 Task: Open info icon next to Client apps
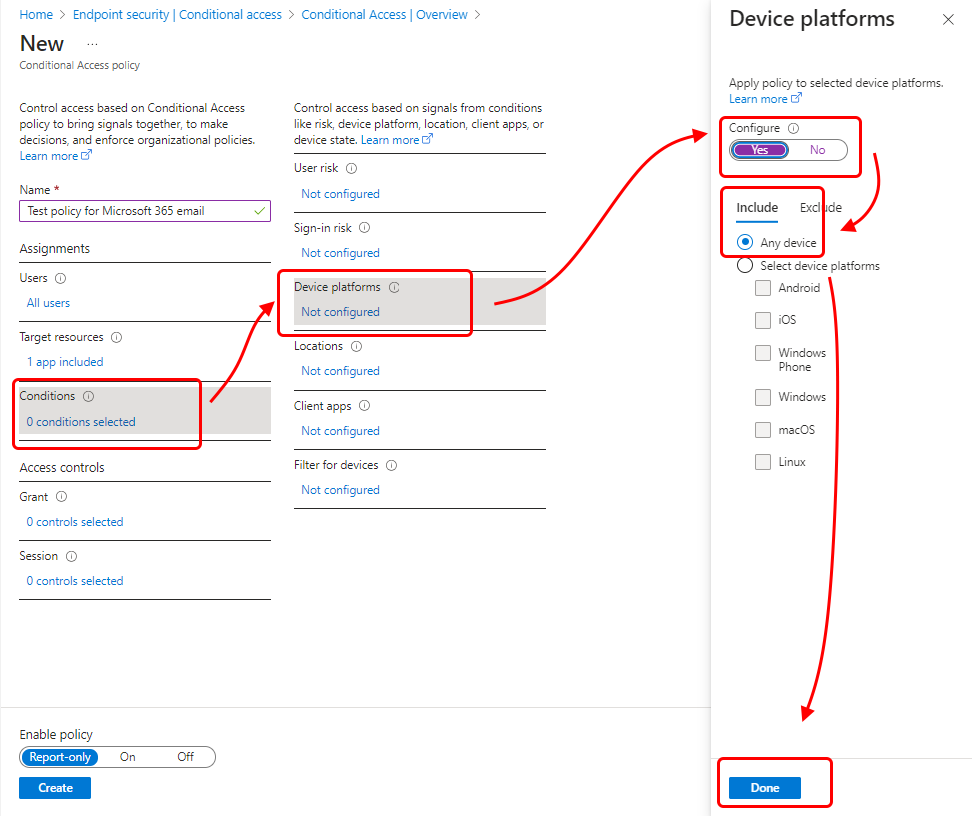coord(365,406)
